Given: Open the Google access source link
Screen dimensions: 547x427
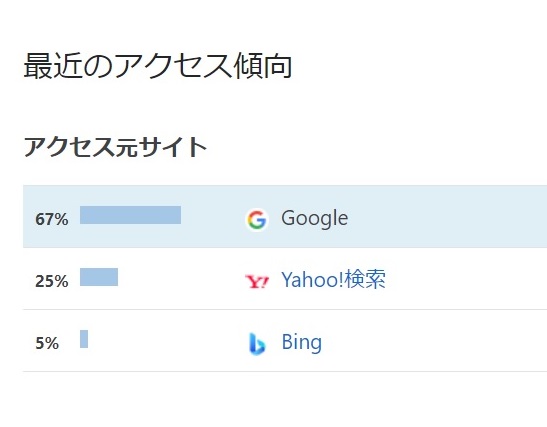Looking at the screenshot, I should coord(314,218).
